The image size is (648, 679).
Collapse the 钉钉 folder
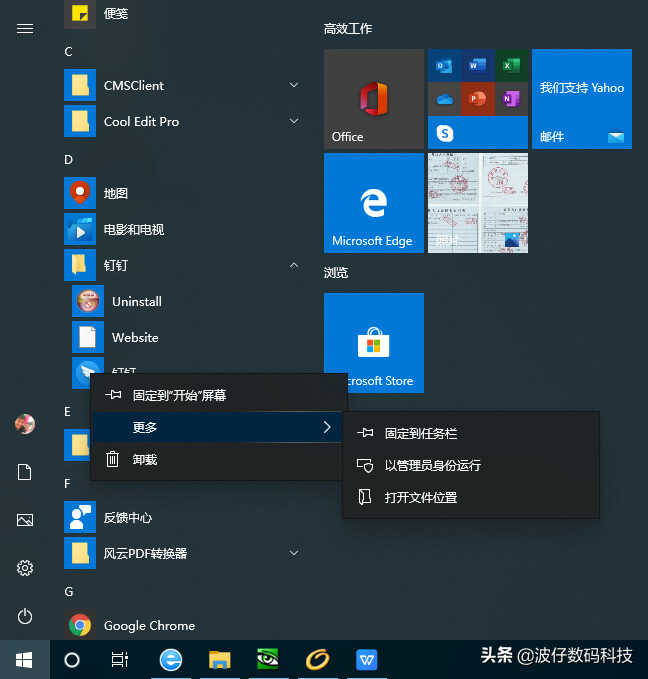click(x=294, y=265)
